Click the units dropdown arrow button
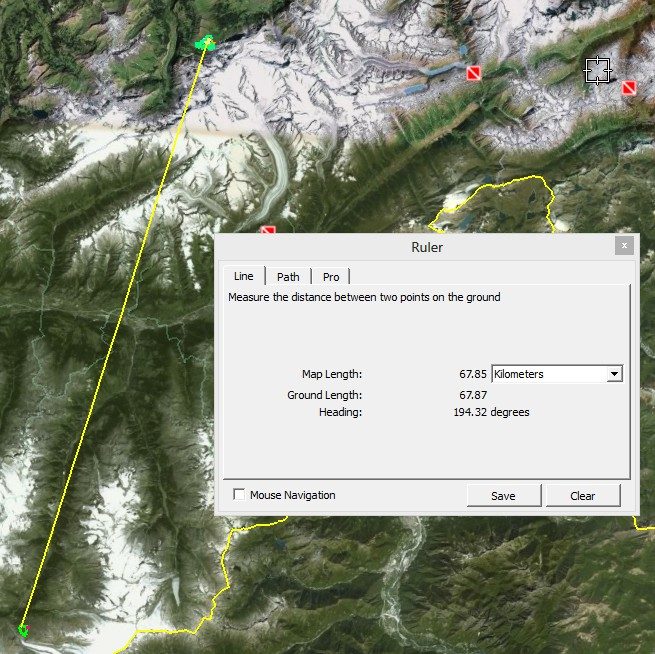This screenshot has height=654, width=655. coord(615,374)
